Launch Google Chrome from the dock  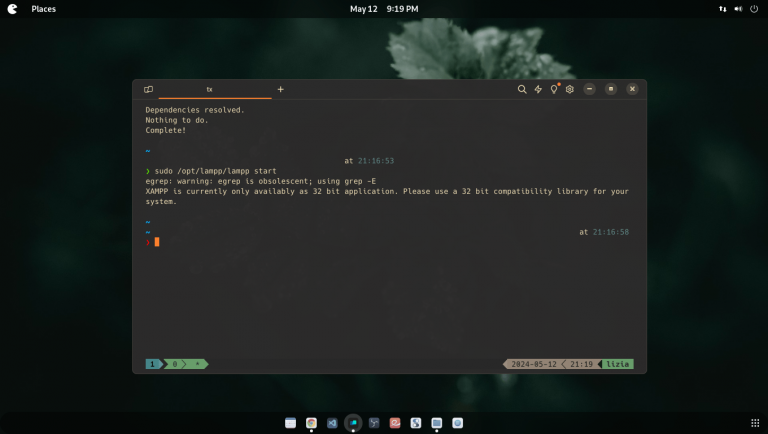point(312,423)
